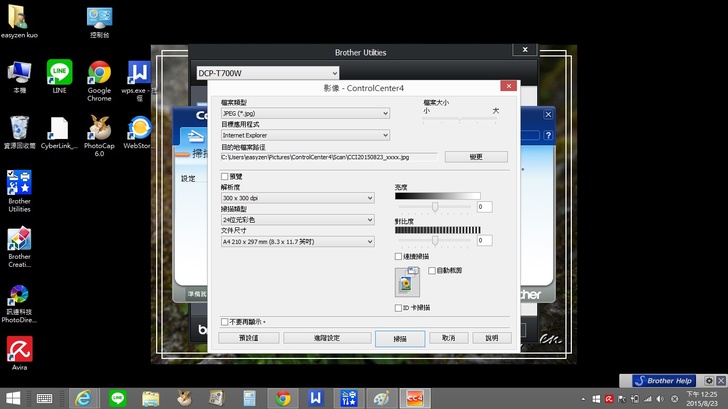Open the 300 x 300 dpi resolution dropdown
Image resolution: width=728 pixels, height=409 pixels.
coord(298,198)
